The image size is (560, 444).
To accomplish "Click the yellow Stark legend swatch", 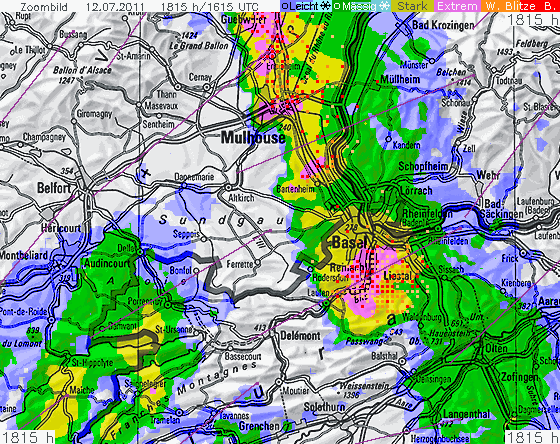I will click(x=412, y=6).
